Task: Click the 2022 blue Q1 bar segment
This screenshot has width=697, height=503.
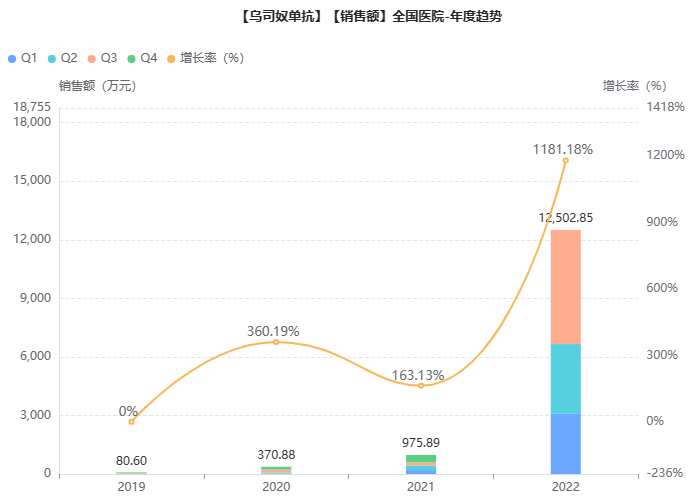Action: (566, 443)
